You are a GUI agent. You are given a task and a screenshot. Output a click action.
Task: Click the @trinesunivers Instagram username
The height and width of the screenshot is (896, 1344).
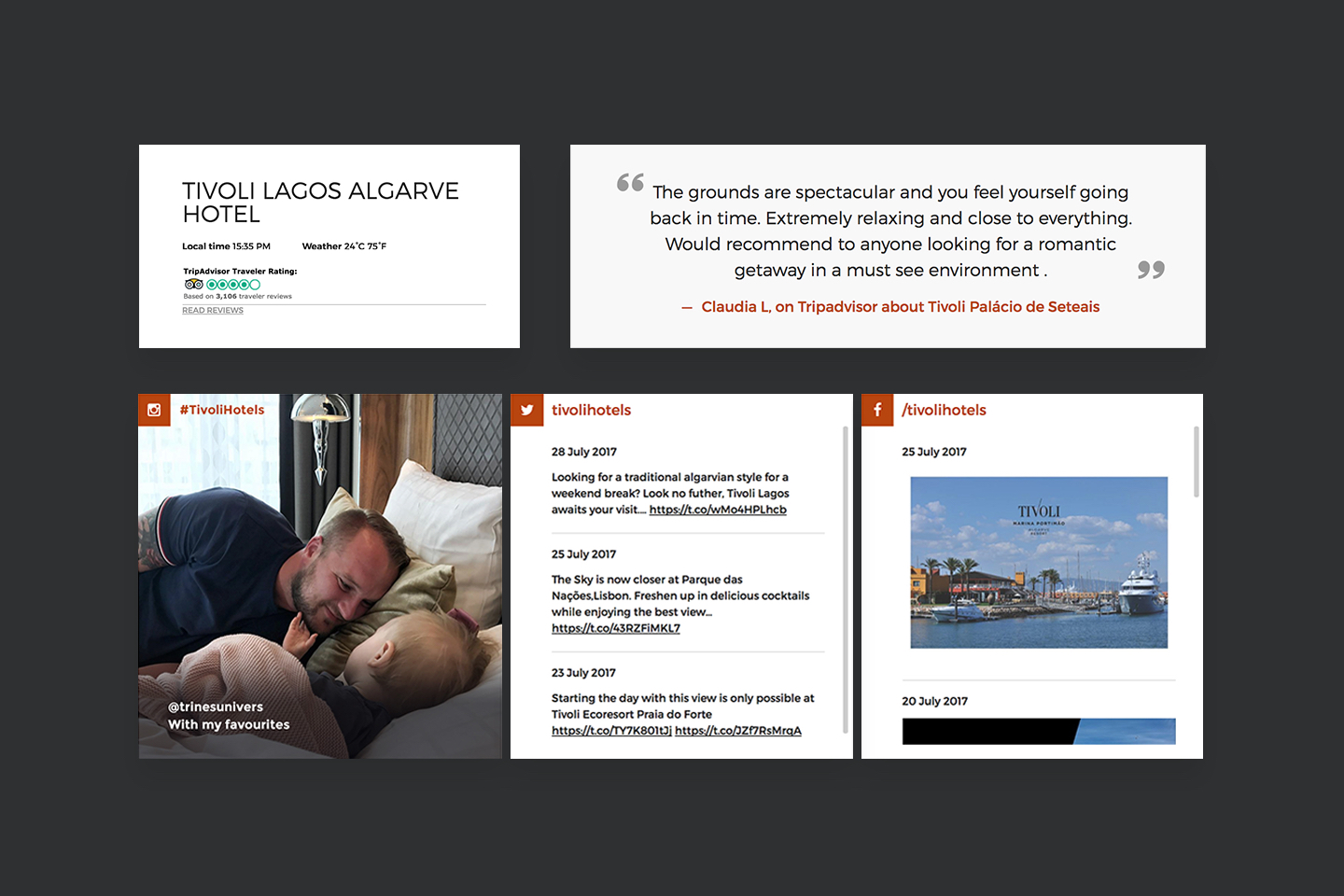tap(216, 707)
